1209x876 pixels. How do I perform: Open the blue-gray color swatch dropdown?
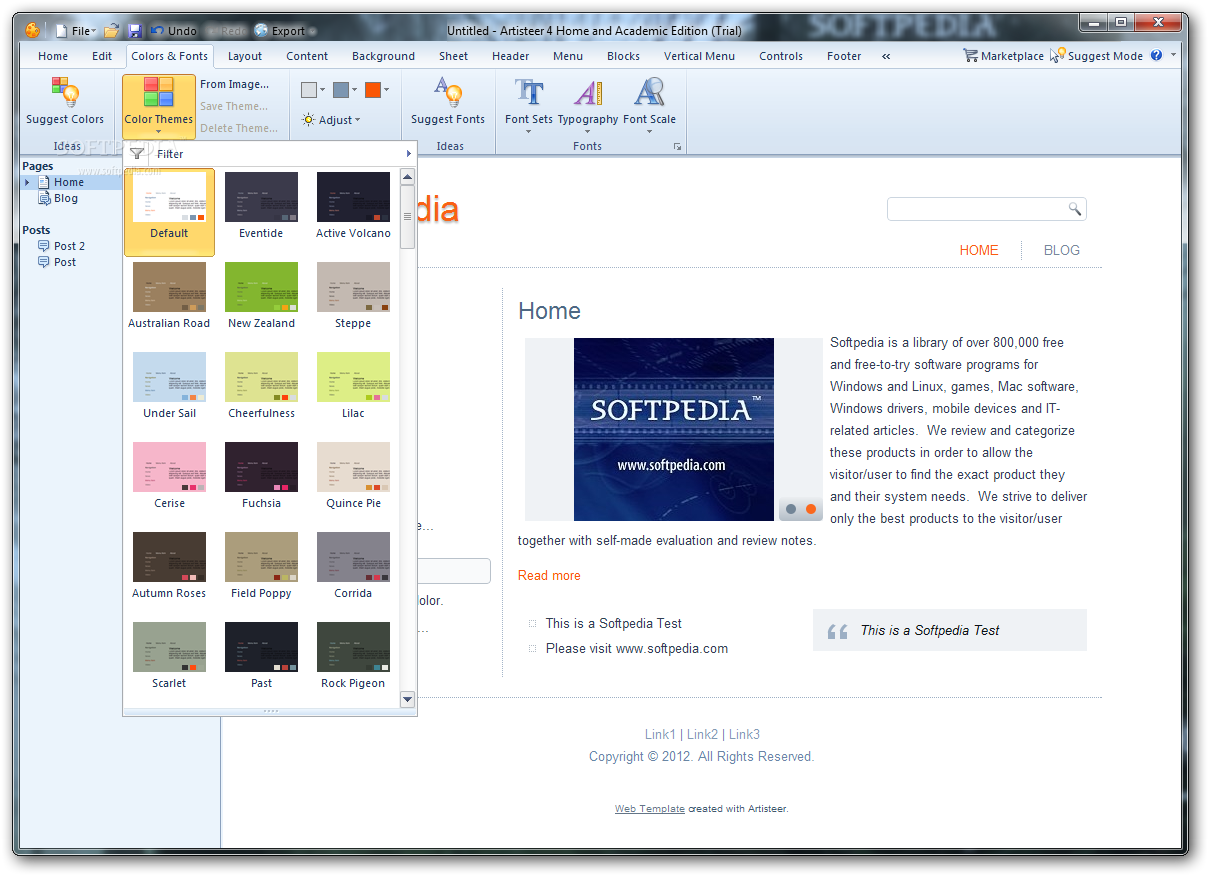coord(345,90)
